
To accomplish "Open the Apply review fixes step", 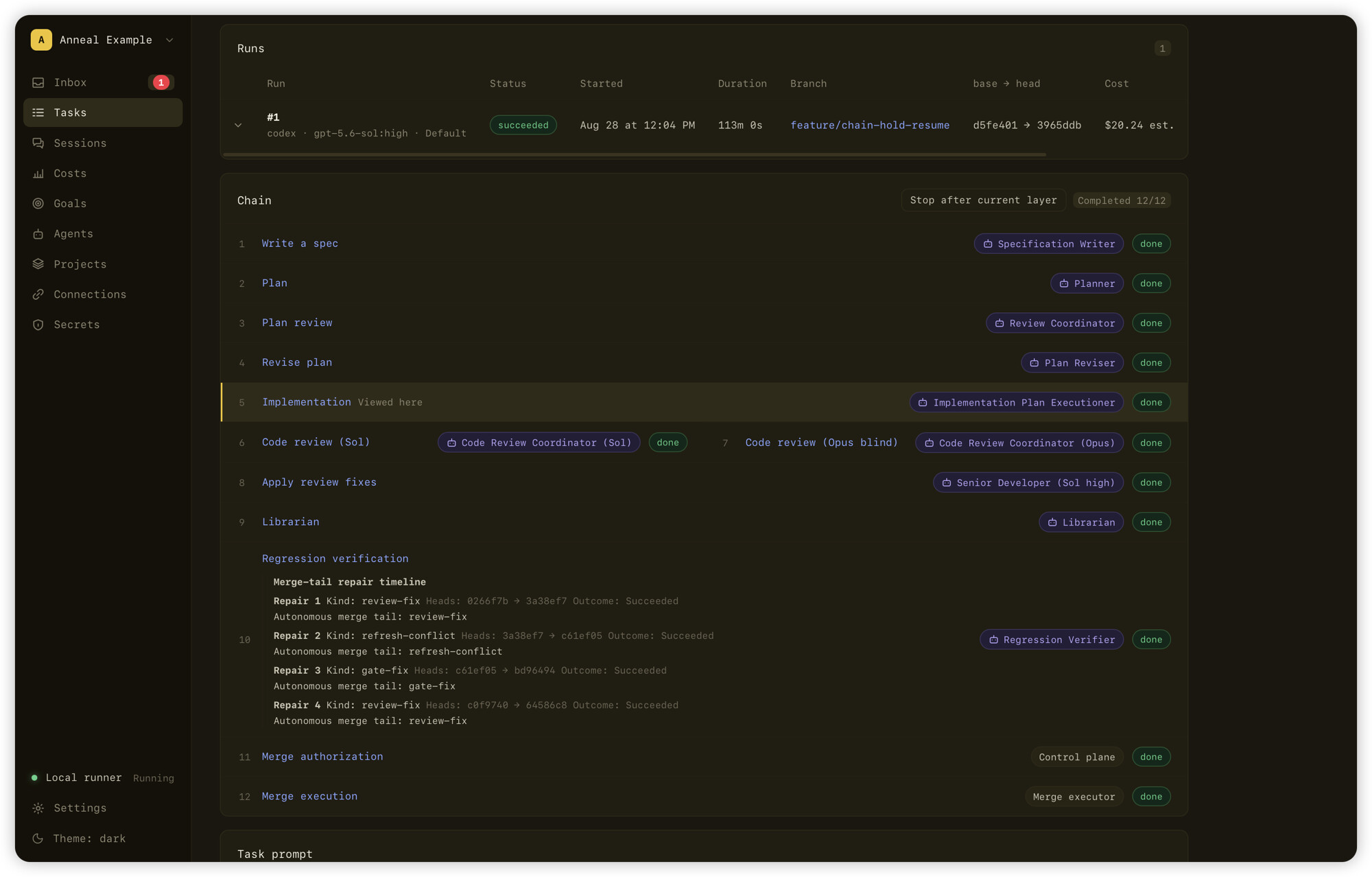I will coord(319,482).
